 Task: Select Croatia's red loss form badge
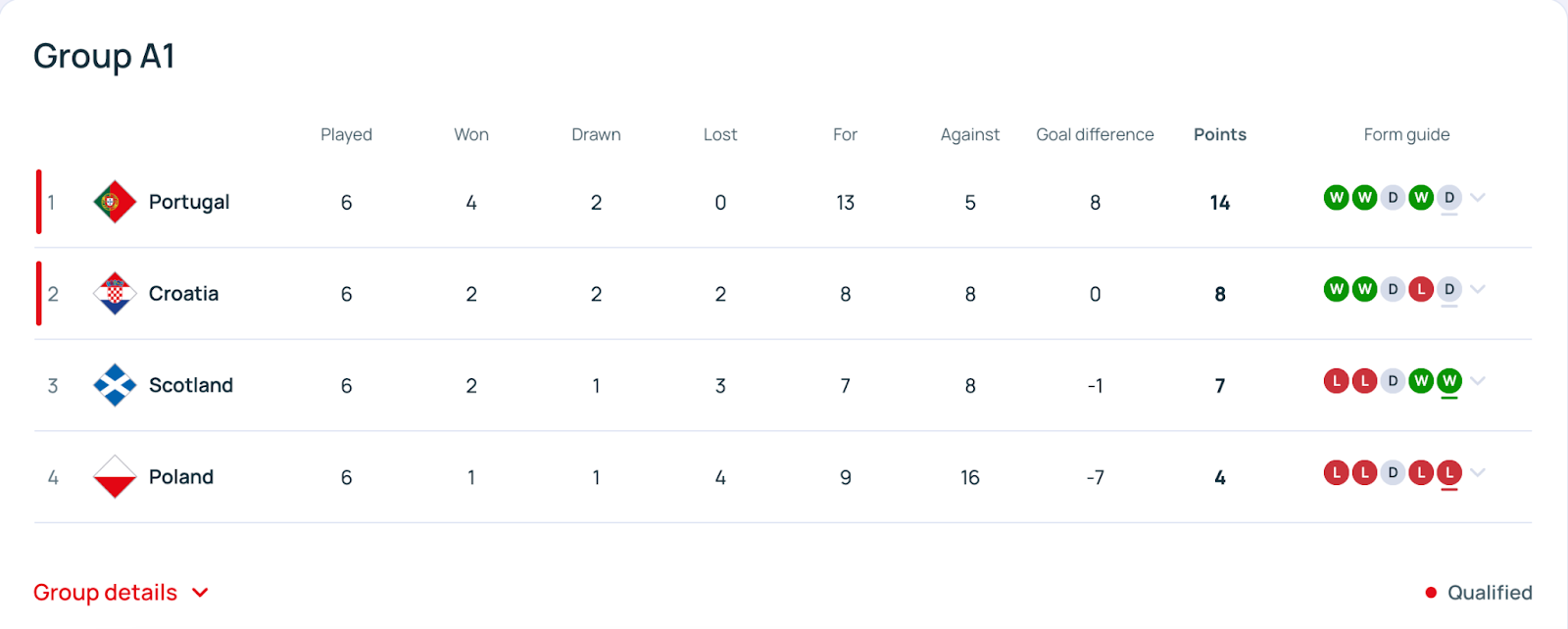[1421, 289]
